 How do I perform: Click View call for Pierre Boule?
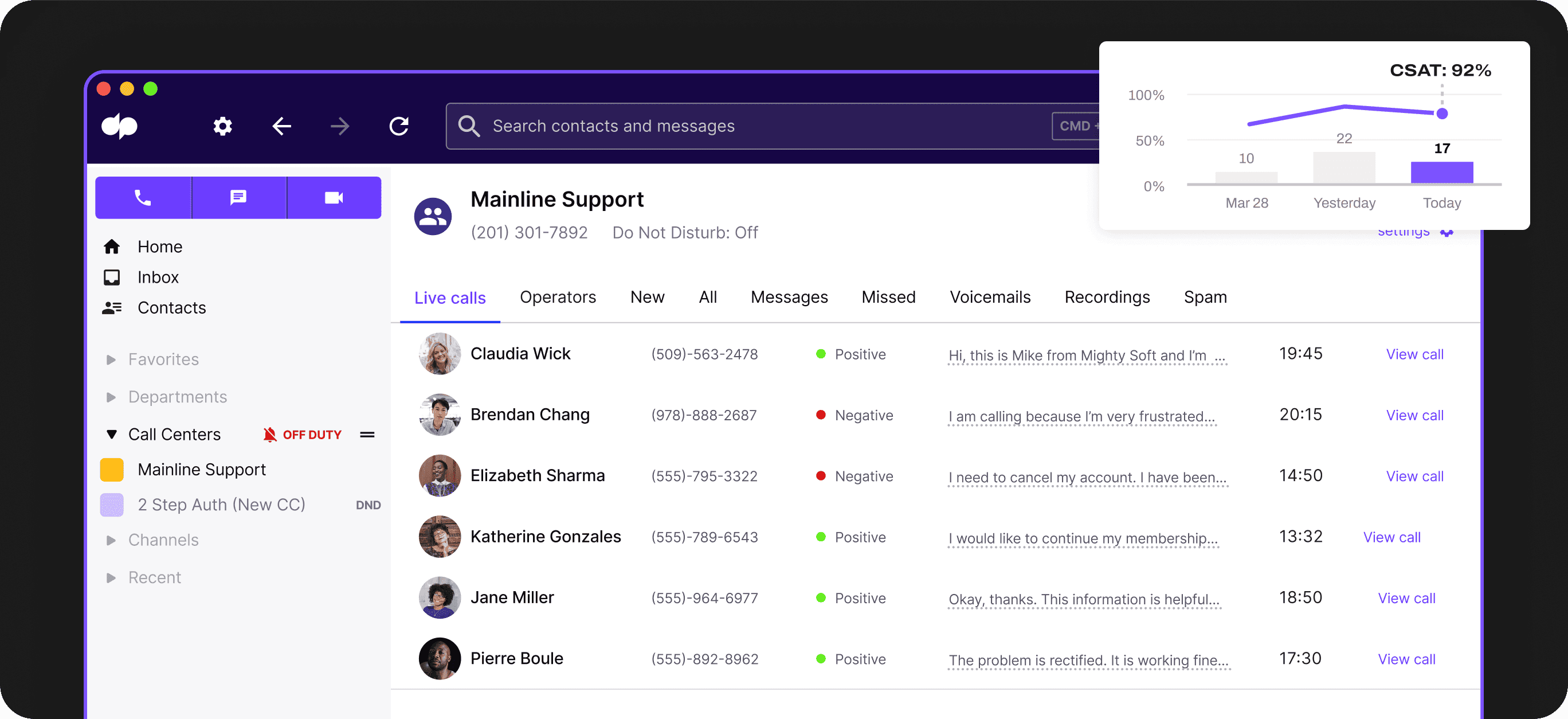pyautogui.click(x=1406, y=659)
